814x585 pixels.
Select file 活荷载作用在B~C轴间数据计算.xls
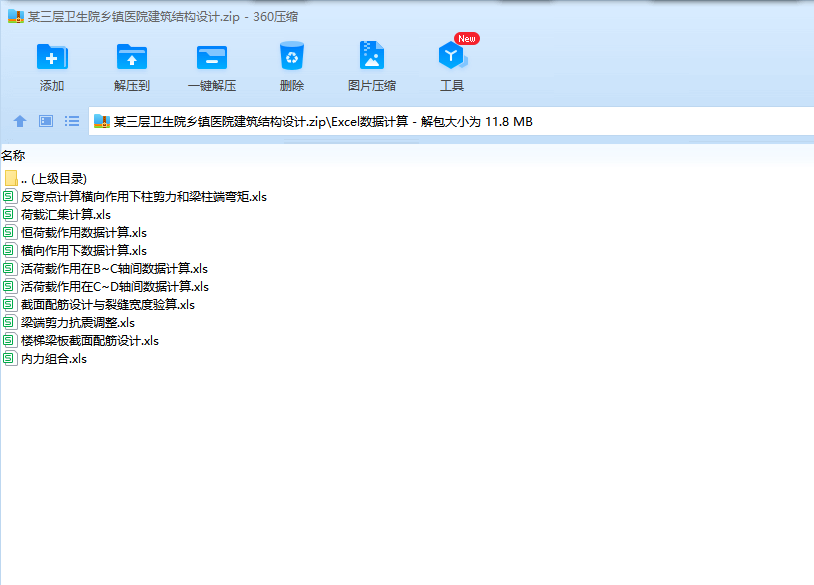click(x=114, y=269)
